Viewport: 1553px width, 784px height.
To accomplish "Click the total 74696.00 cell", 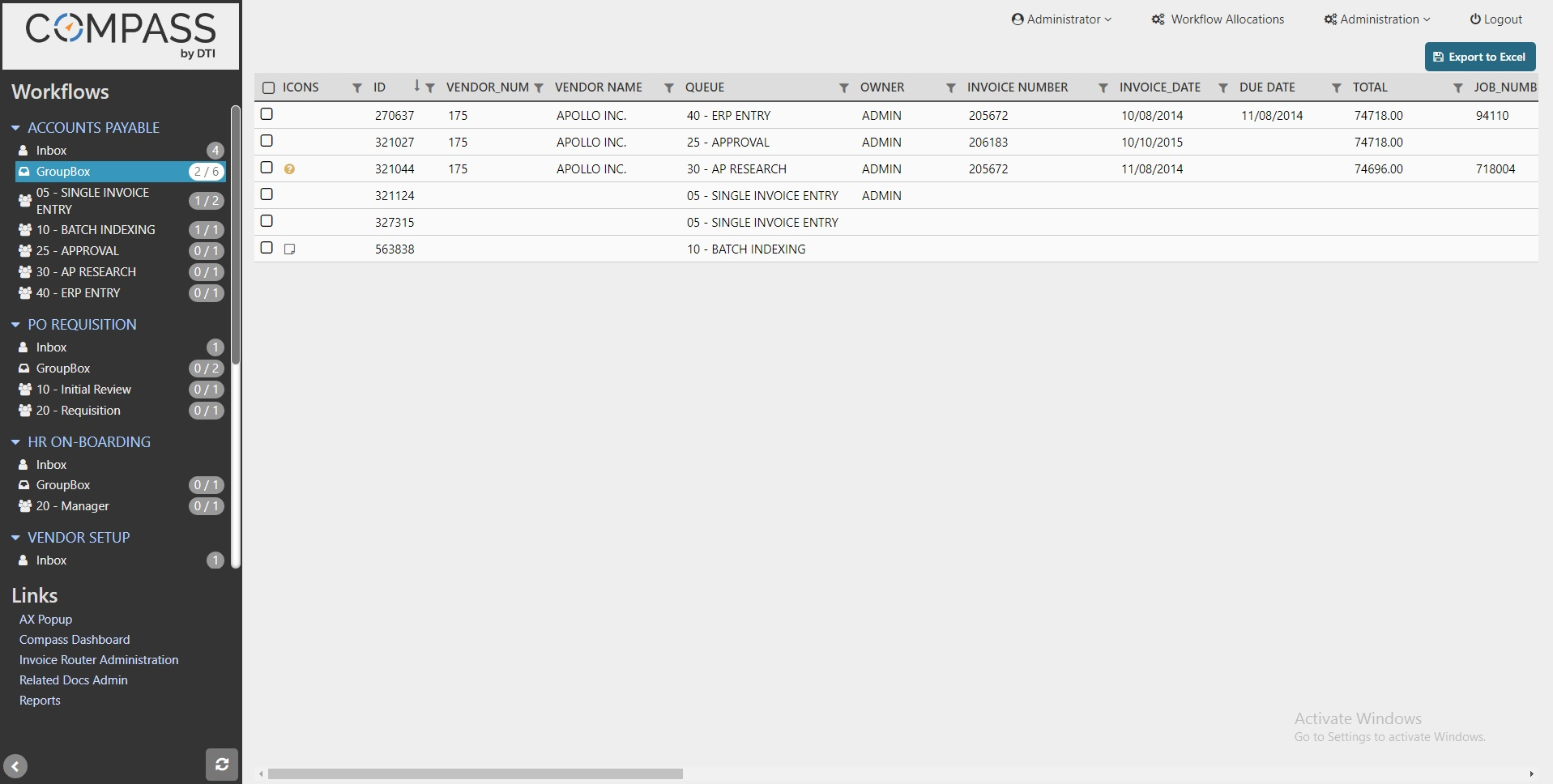I will 1379,169.
